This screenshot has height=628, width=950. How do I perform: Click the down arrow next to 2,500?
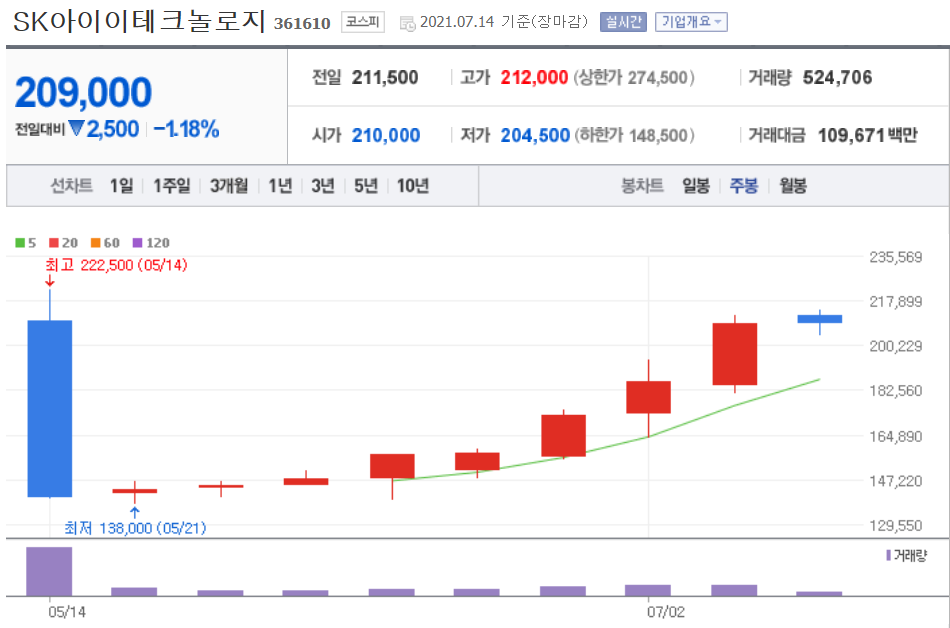click(76, 128)
